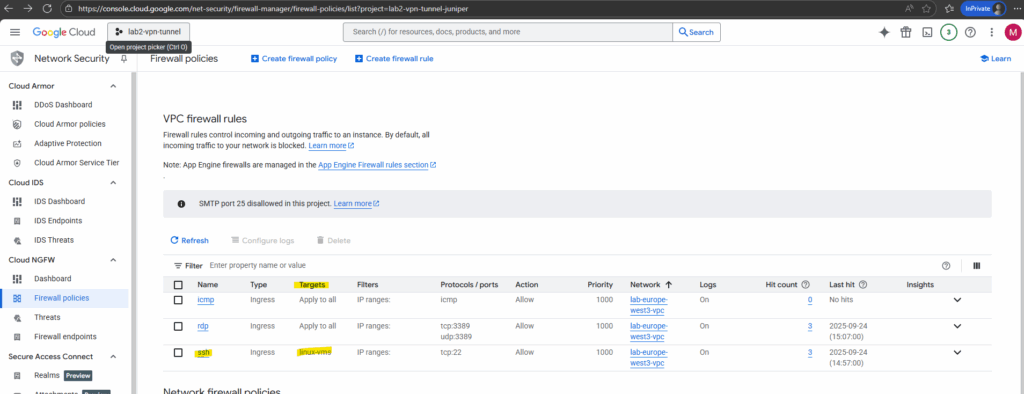Click Create firewall policy

294,59
